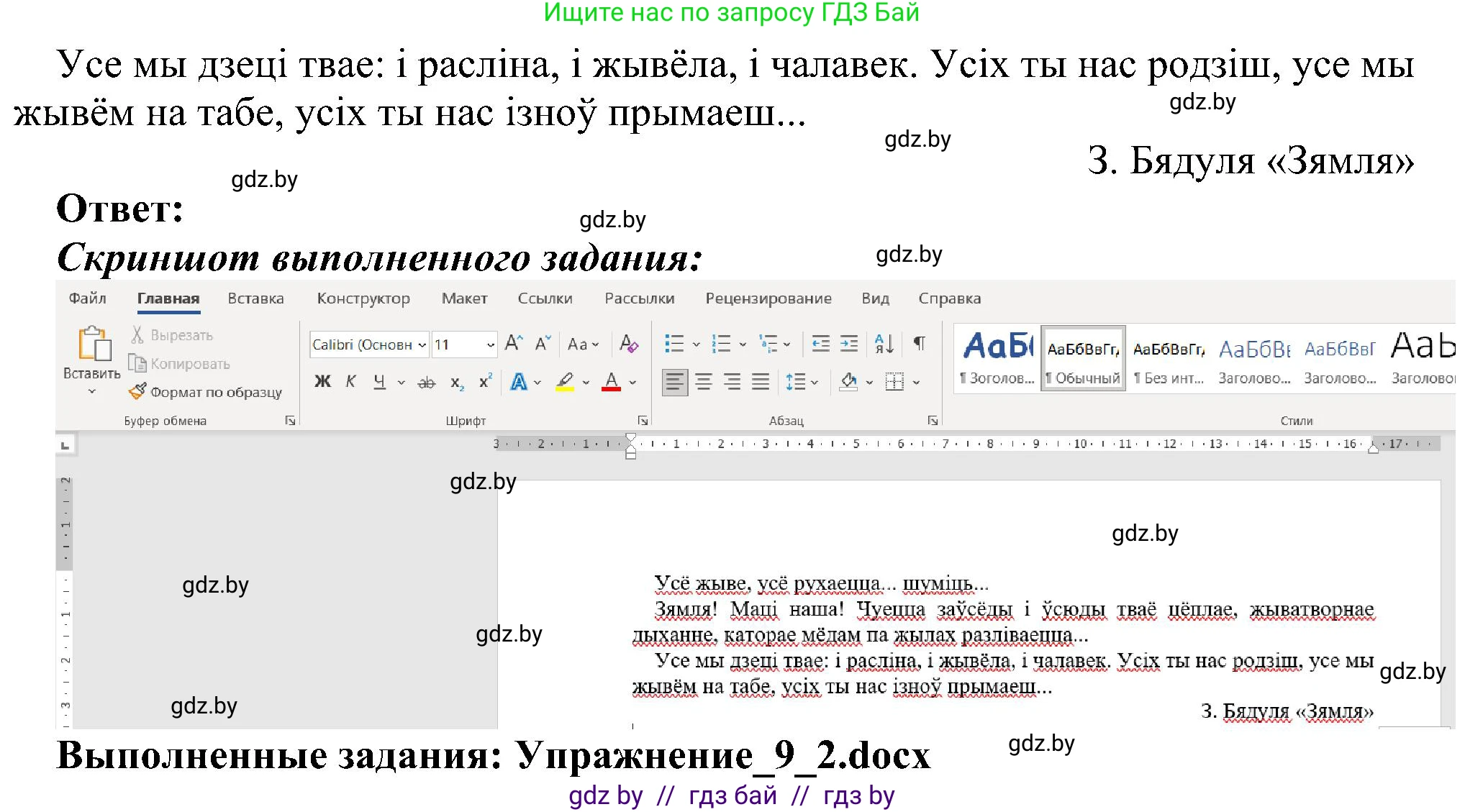Open the font size dropdown
1465x812 pixels.
(490, 344)
